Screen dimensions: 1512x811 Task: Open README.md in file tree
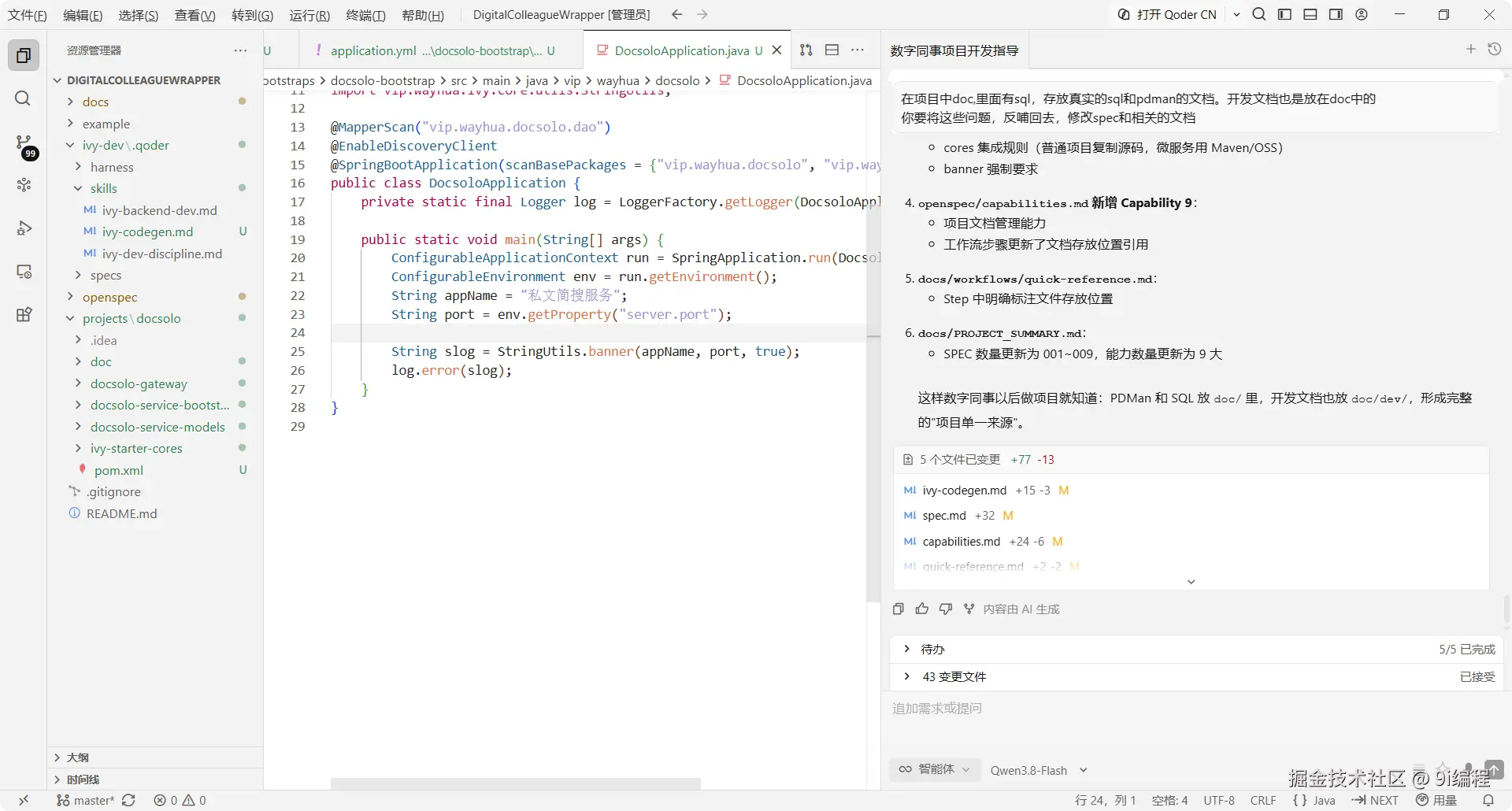[x=121, y=513]
